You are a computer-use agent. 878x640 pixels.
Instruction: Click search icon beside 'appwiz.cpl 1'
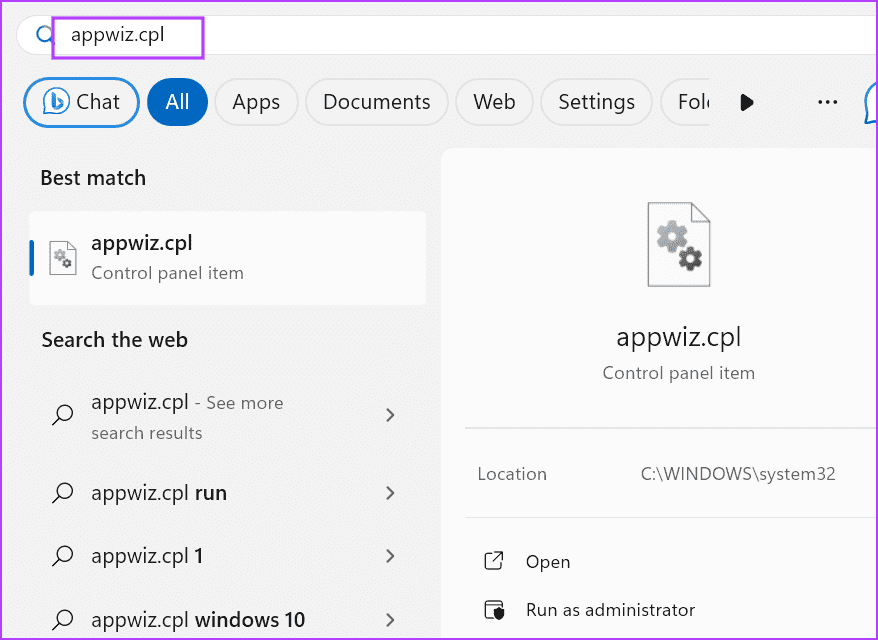63,556
